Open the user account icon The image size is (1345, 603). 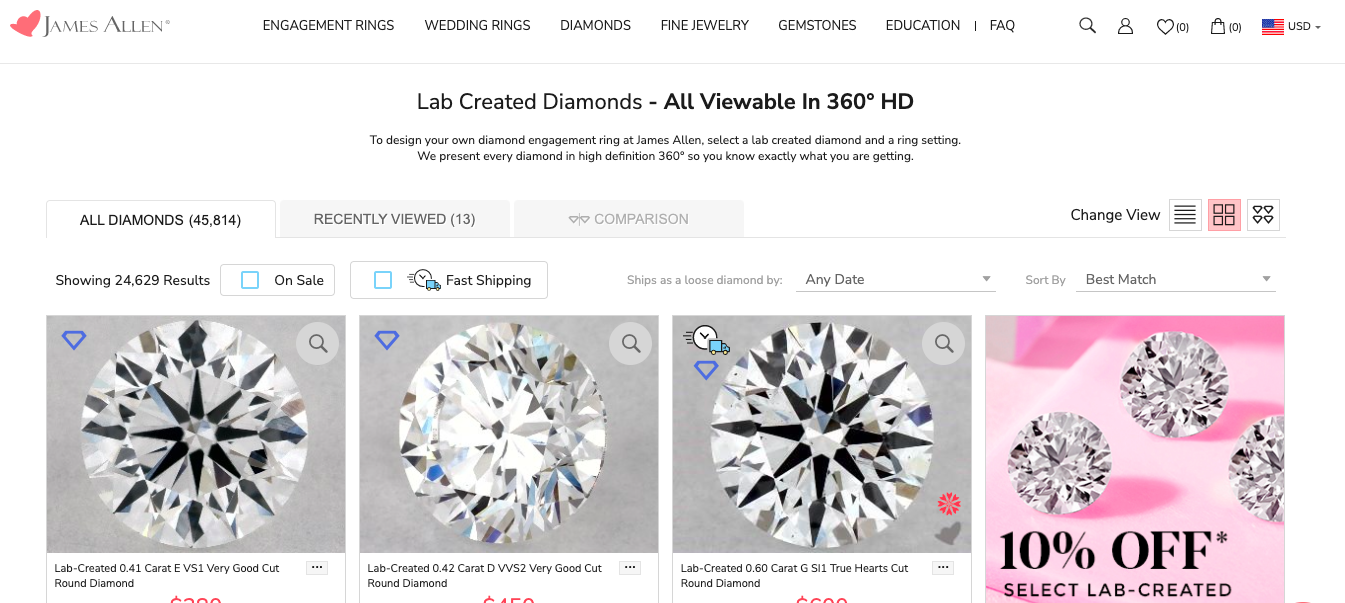tap(1125, 26)
